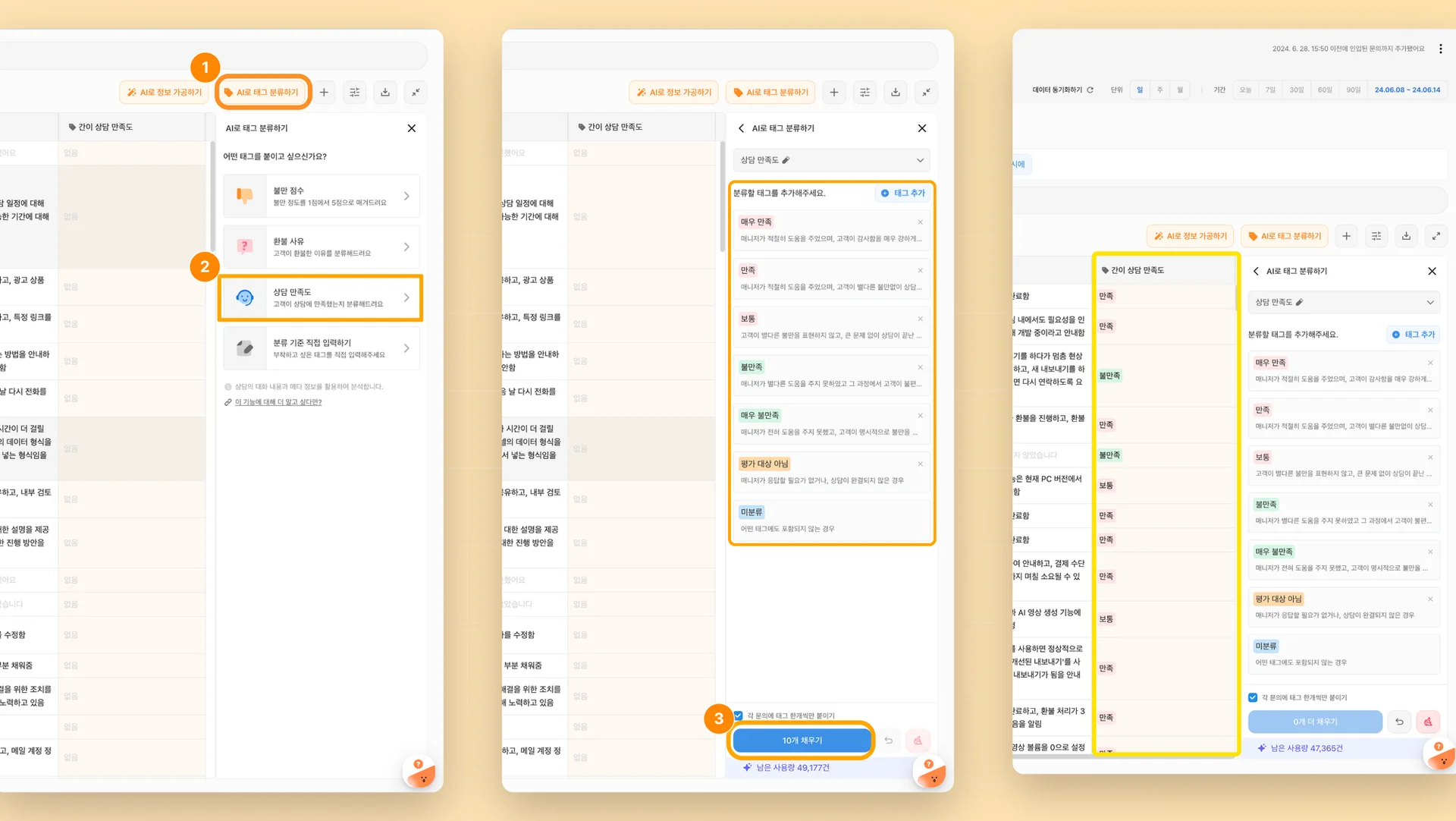The width and height of the screenshot is (1456, 821).
Task: Click the 남은 사용량 47,365건 usage bar
Action: point(1306,748)
